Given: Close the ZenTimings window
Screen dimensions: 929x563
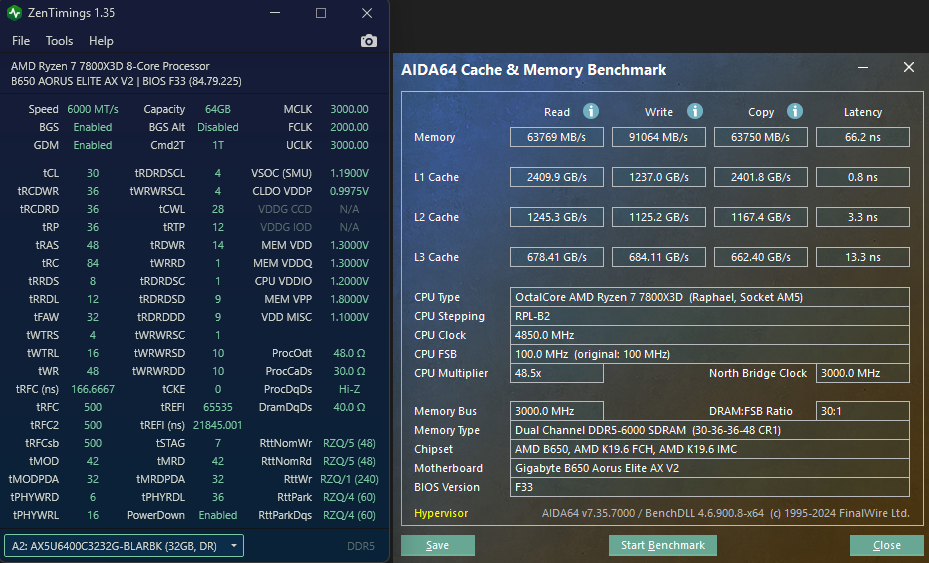Looking at the screenshot, I should [367, 12].
